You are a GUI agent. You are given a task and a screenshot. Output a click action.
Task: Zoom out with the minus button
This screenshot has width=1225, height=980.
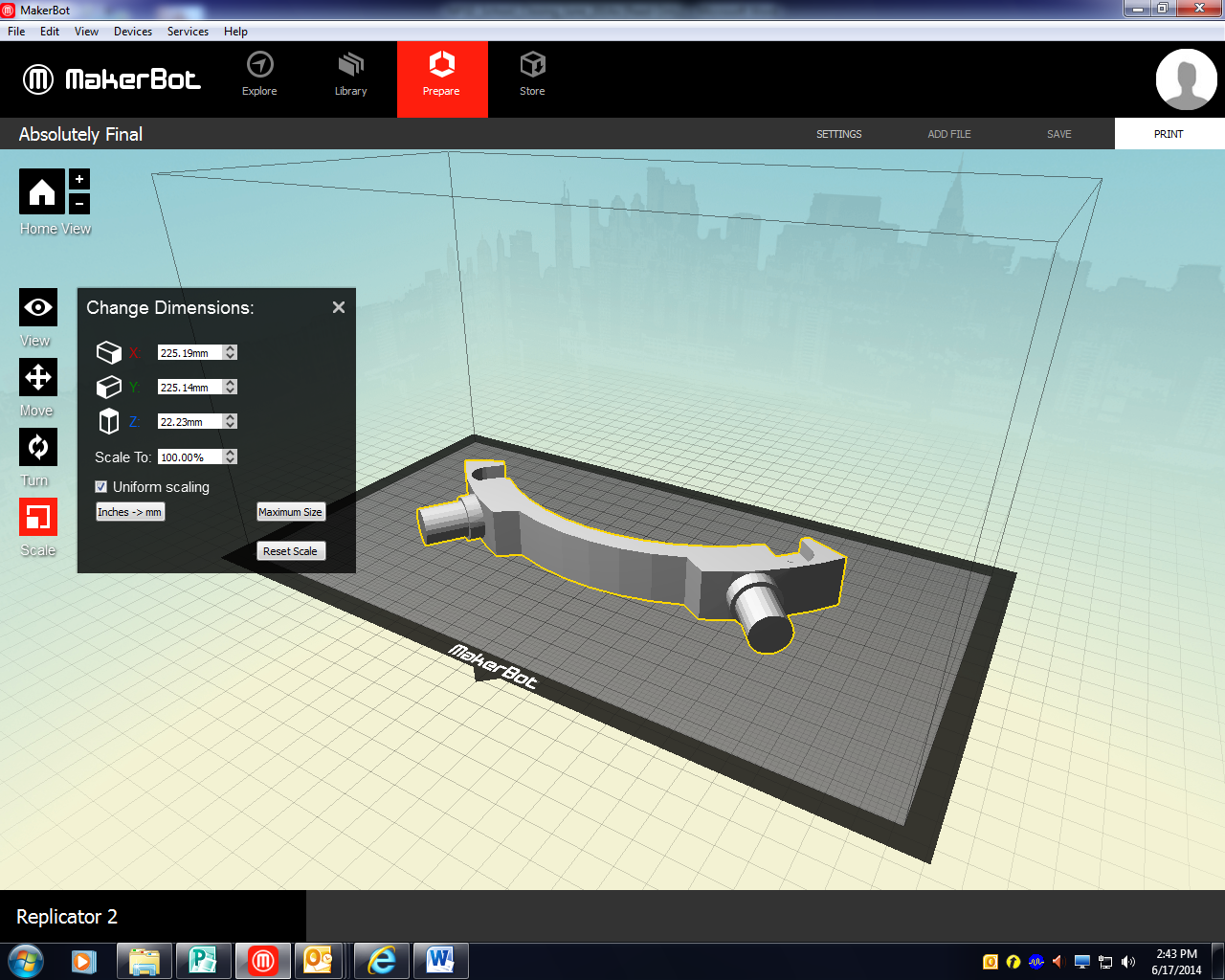click(x=79, y=203)
